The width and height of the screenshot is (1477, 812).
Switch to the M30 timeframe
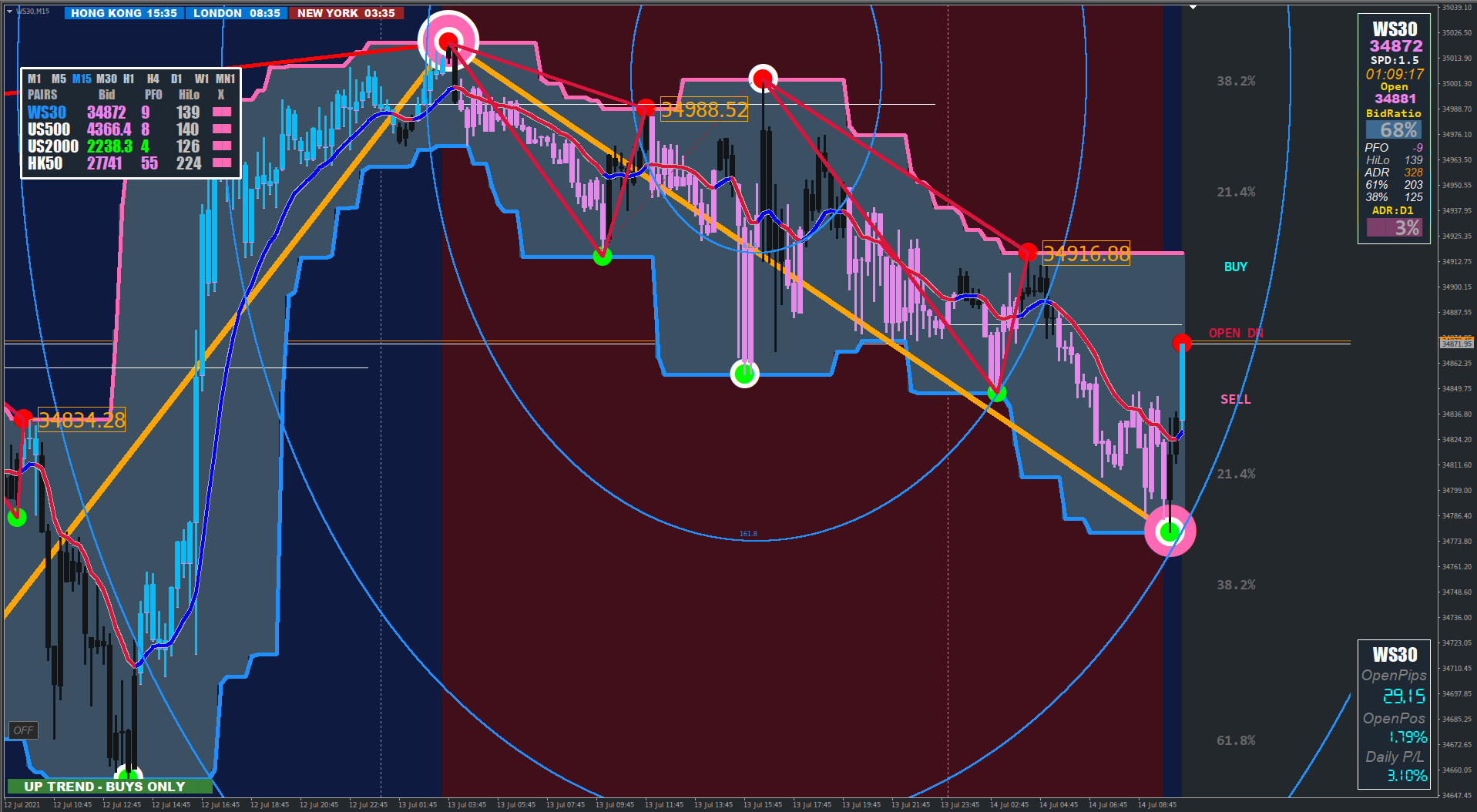pos(106,79)
